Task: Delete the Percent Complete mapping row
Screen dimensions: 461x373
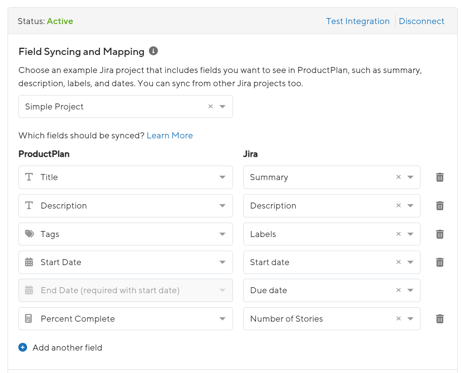Action: (x=440, y=319)
